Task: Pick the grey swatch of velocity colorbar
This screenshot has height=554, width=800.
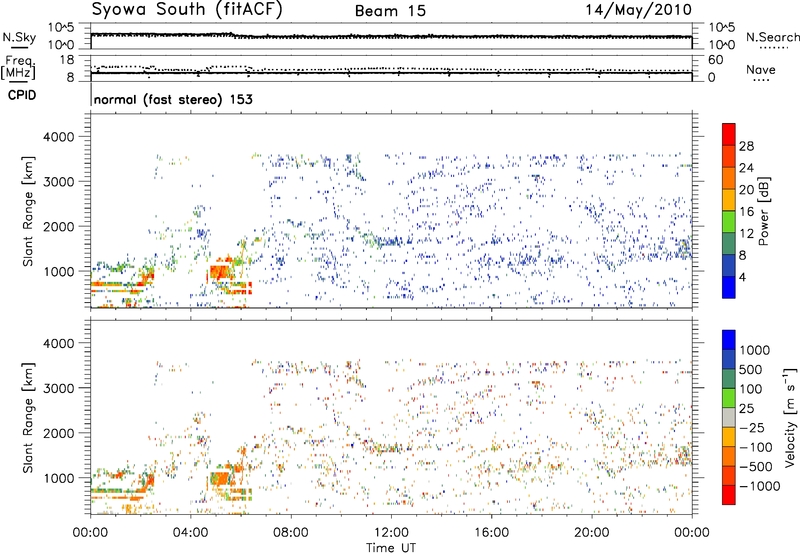Action: 729,417
